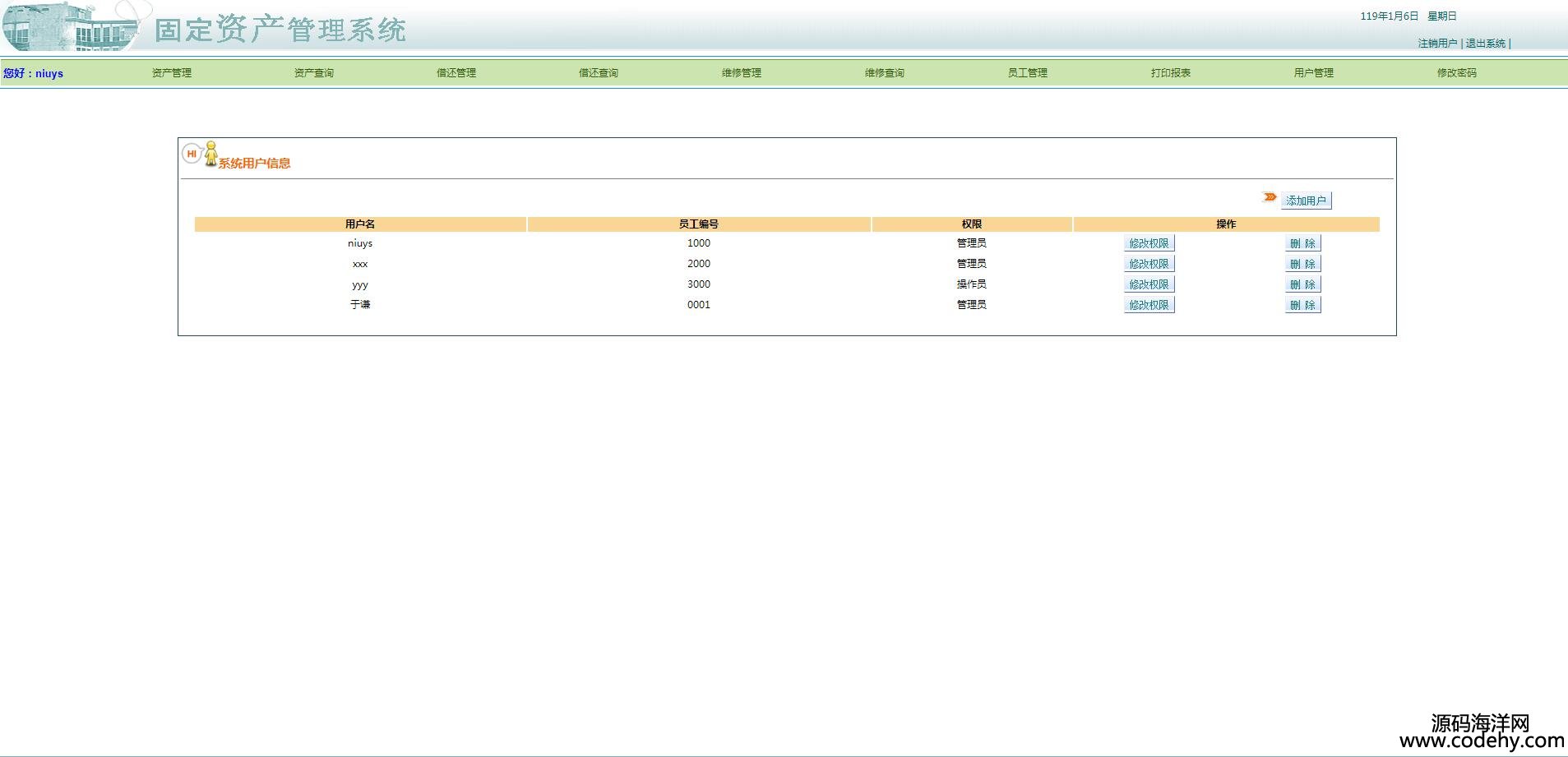Open 打印报表 menu item
The image size is (1568, 757).
(1170, 73)
